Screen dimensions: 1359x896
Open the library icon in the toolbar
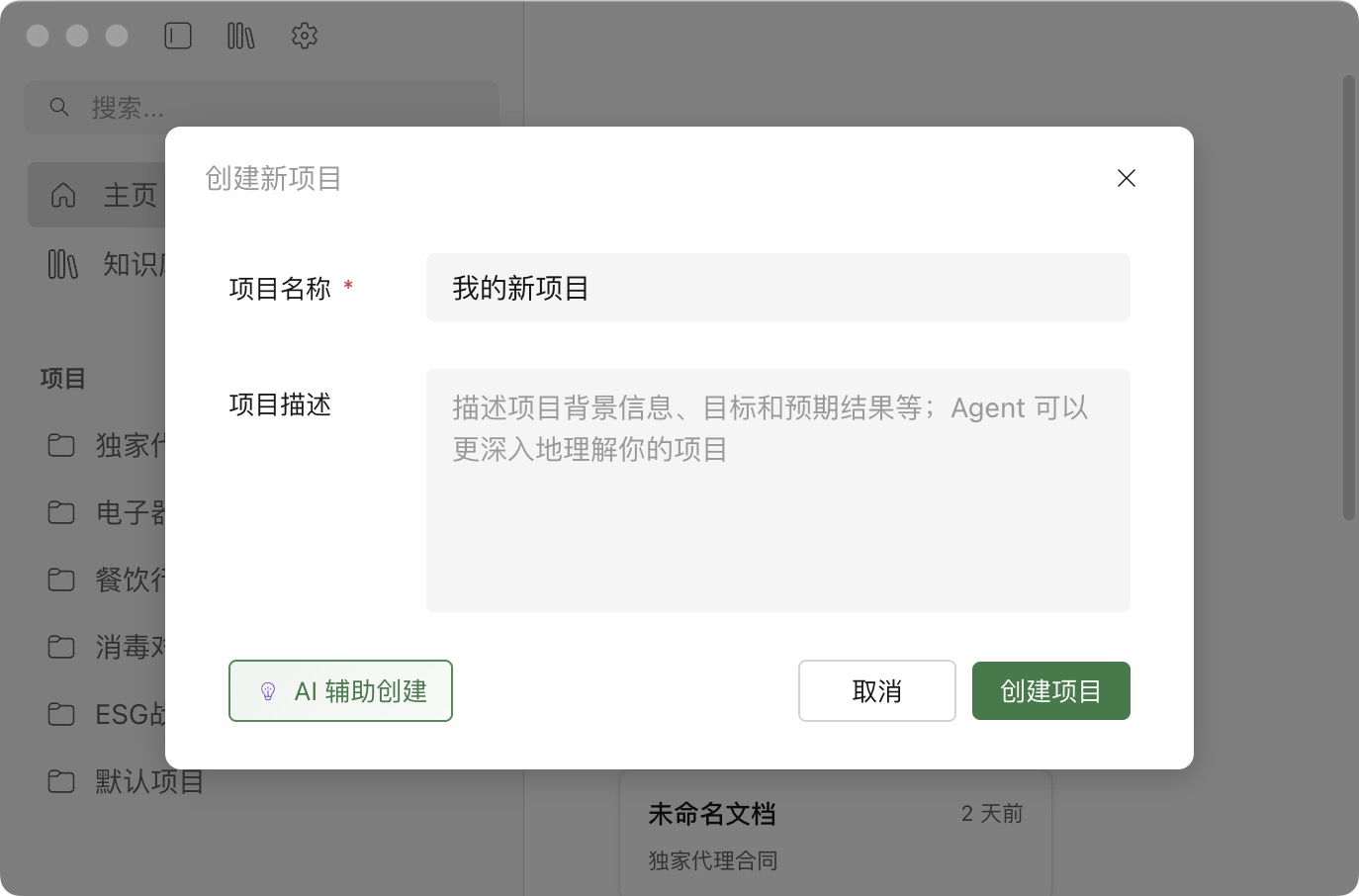point(240,37)
